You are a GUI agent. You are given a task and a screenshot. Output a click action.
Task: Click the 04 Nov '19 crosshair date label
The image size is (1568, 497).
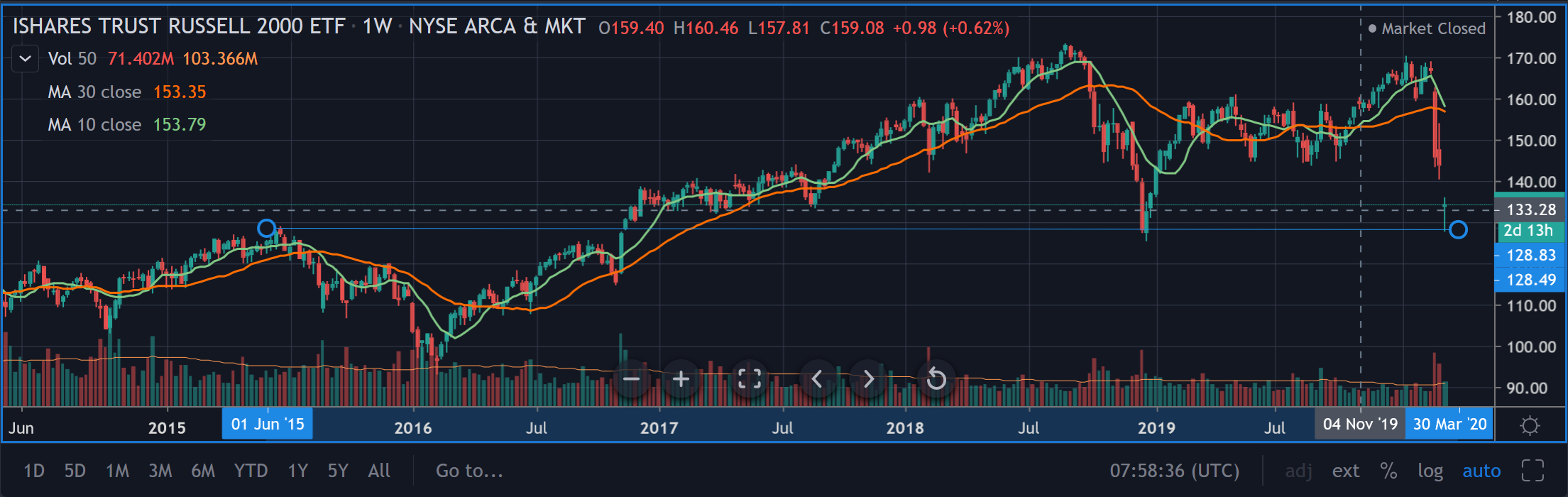(1360, 424)
